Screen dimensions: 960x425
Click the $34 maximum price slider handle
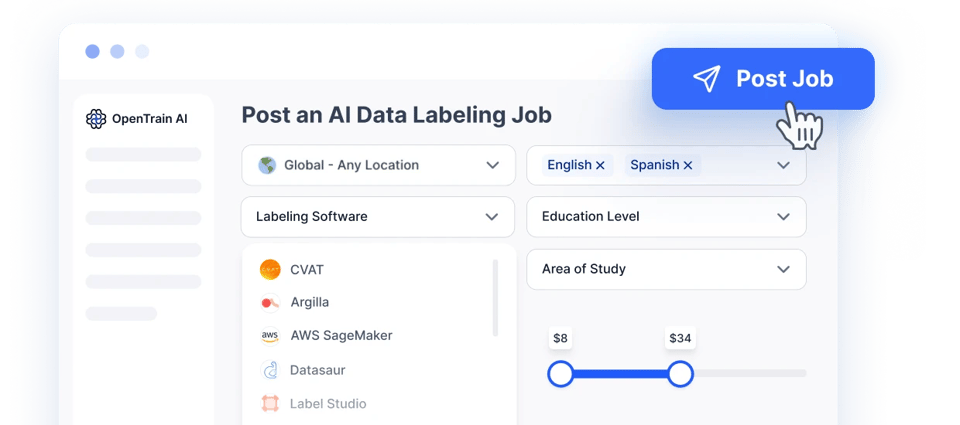(x=680, y=374)
